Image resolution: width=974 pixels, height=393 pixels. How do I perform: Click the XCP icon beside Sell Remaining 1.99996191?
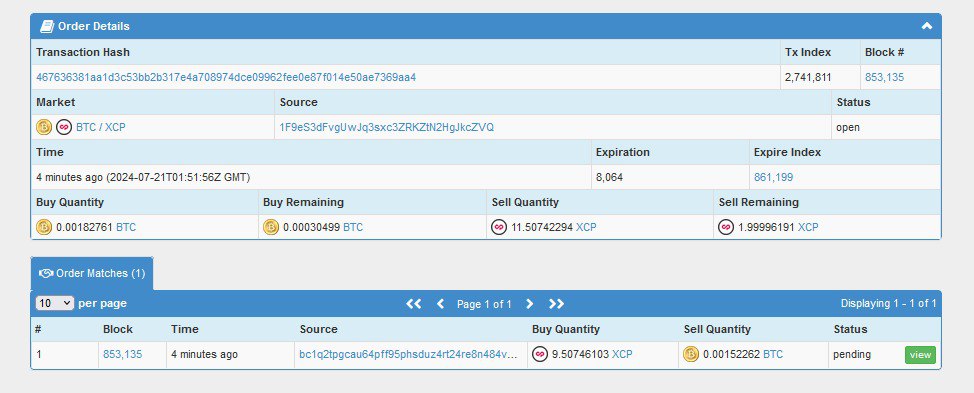[x=726, y=227]
